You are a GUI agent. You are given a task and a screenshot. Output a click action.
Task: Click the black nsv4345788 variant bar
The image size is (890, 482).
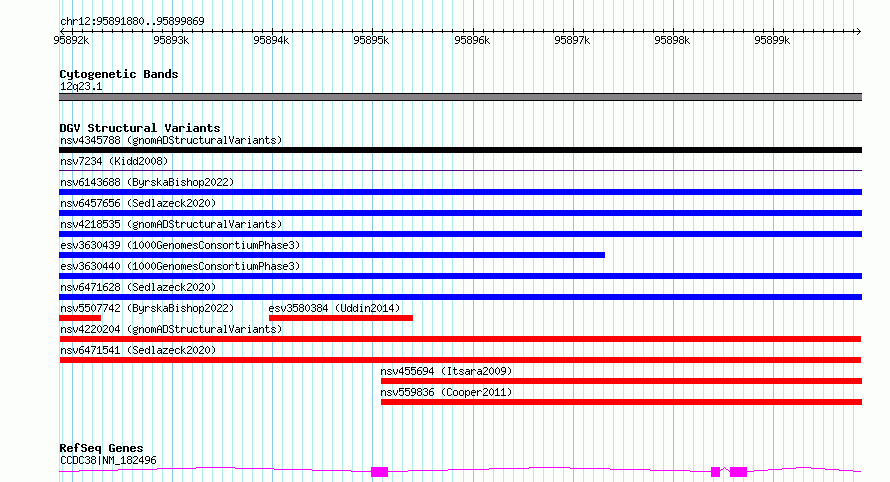coord(460,150)
